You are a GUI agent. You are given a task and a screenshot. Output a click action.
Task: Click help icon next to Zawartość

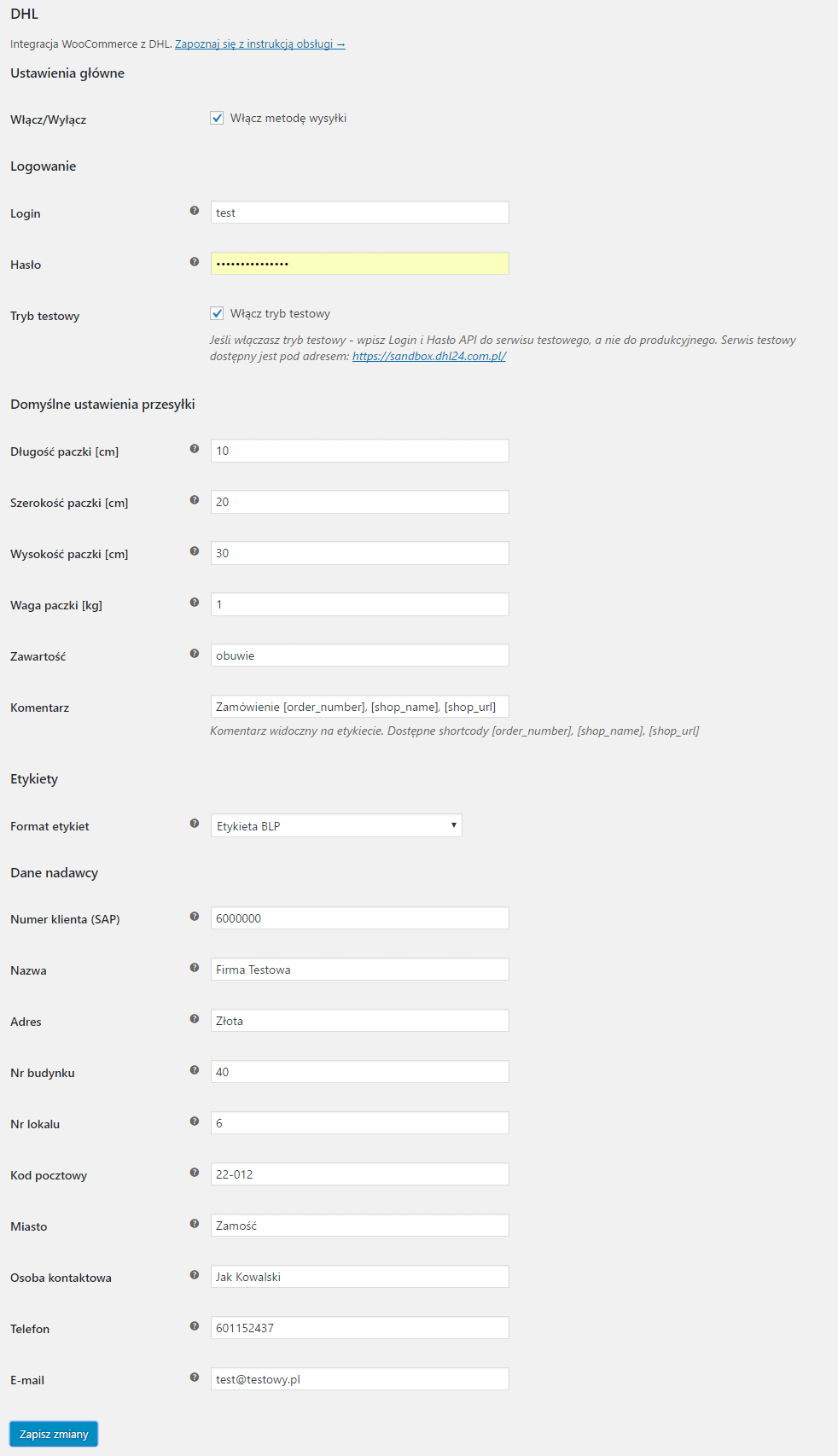(x=195, y=654)
